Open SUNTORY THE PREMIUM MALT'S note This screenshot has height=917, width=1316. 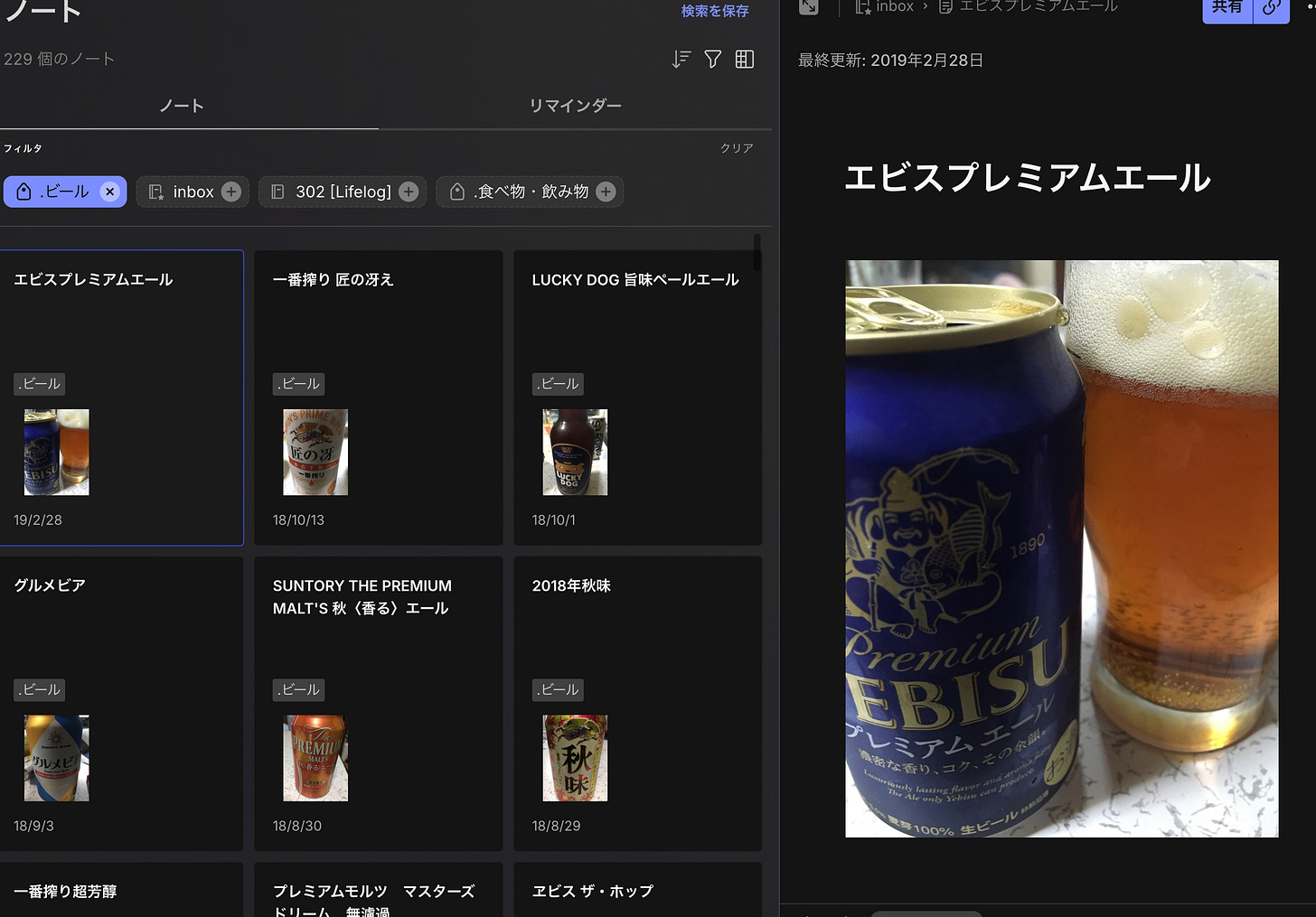(379, 704)
